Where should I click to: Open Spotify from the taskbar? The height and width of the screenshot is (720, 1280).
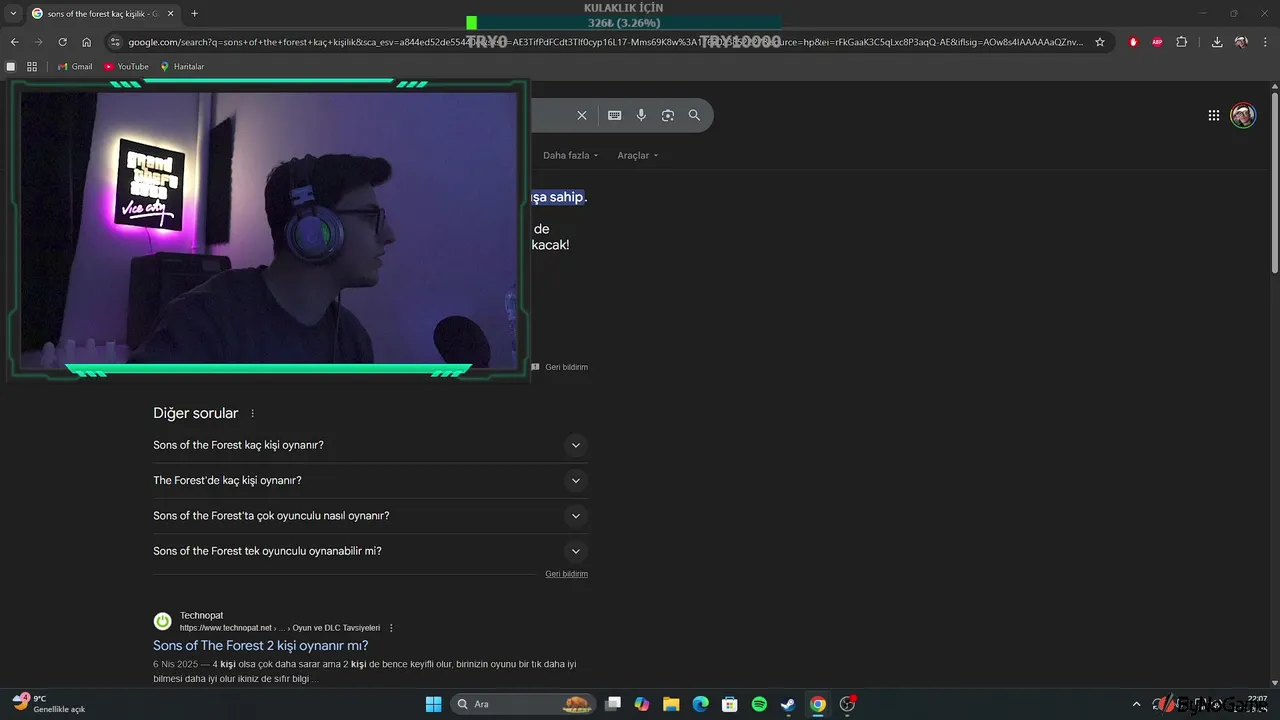tap(759, 704)
